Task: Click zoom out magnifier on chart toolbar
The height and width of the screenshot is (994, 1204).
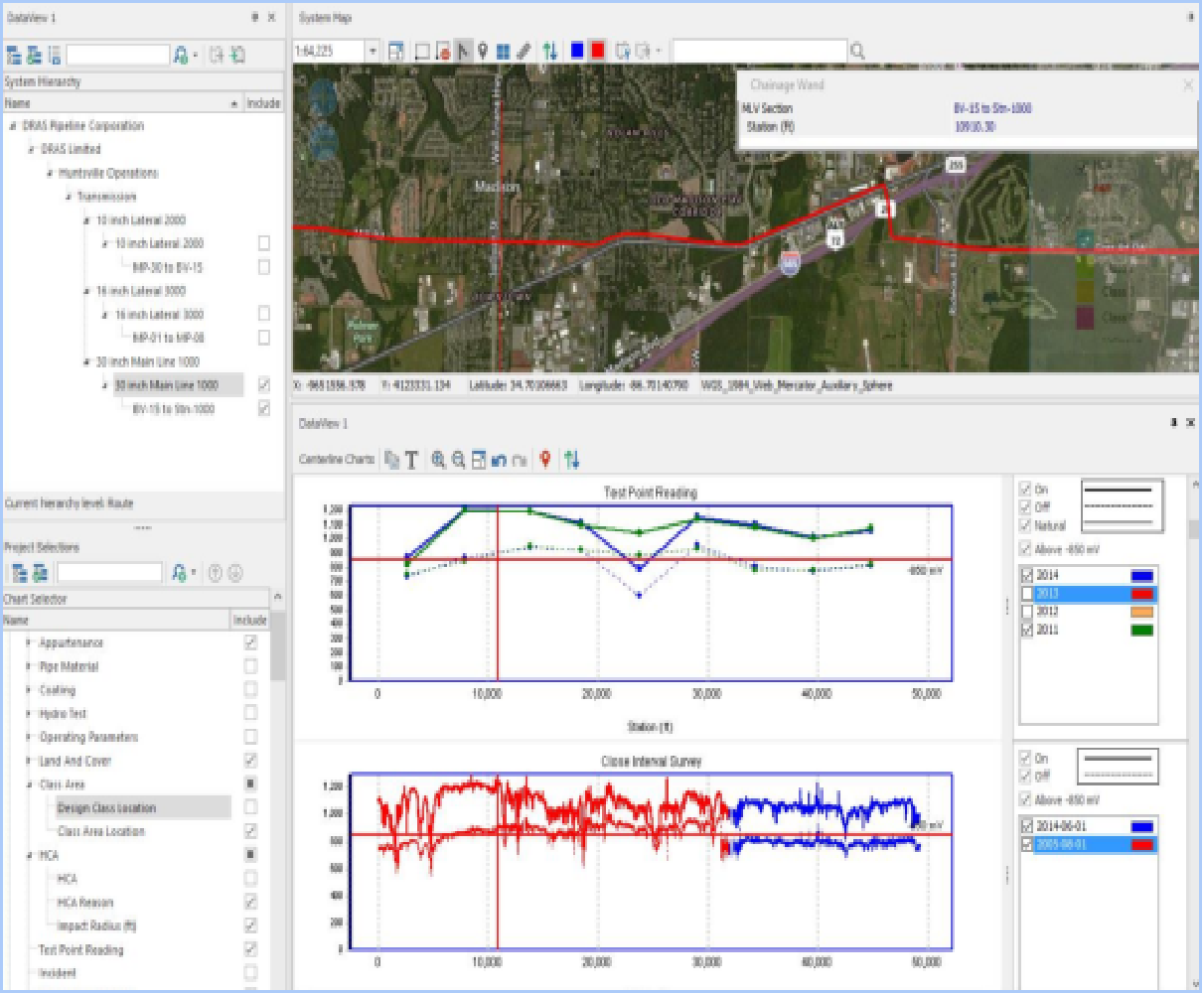Action: [x=458, y=460]
